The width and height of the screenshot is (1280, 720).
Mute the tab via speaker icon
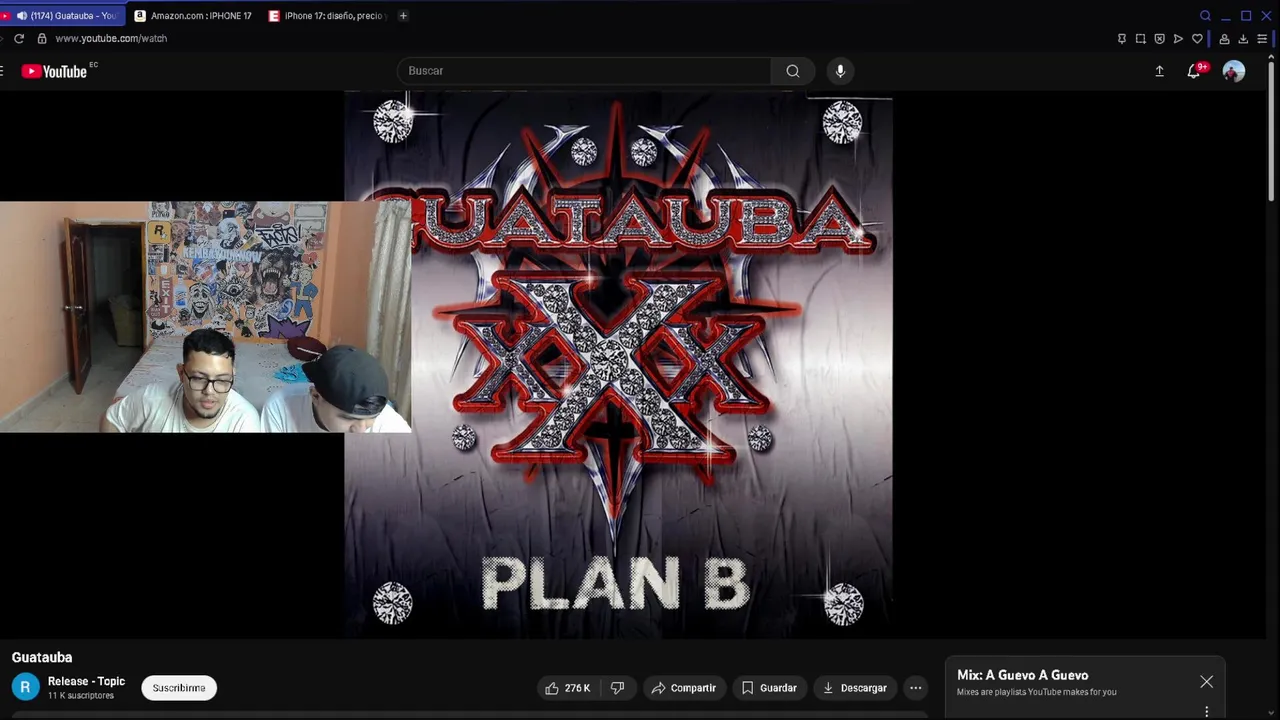click(x=22, y=16)
